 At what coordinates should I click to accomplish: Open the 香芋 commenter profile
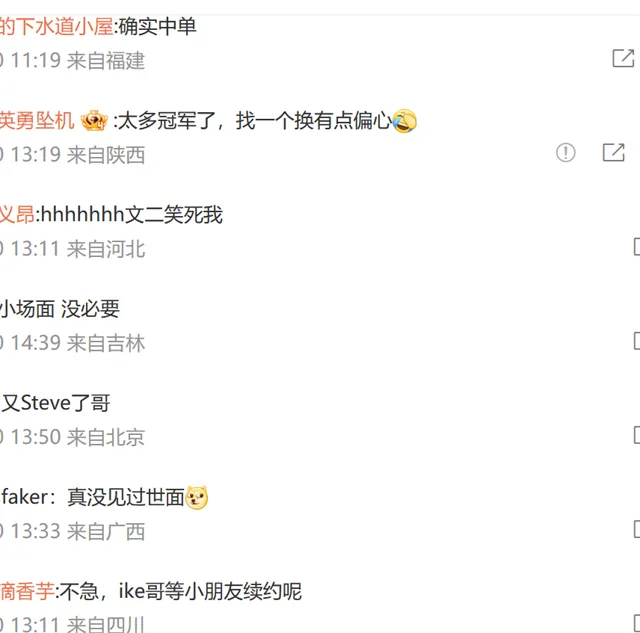tap(27, 591)
